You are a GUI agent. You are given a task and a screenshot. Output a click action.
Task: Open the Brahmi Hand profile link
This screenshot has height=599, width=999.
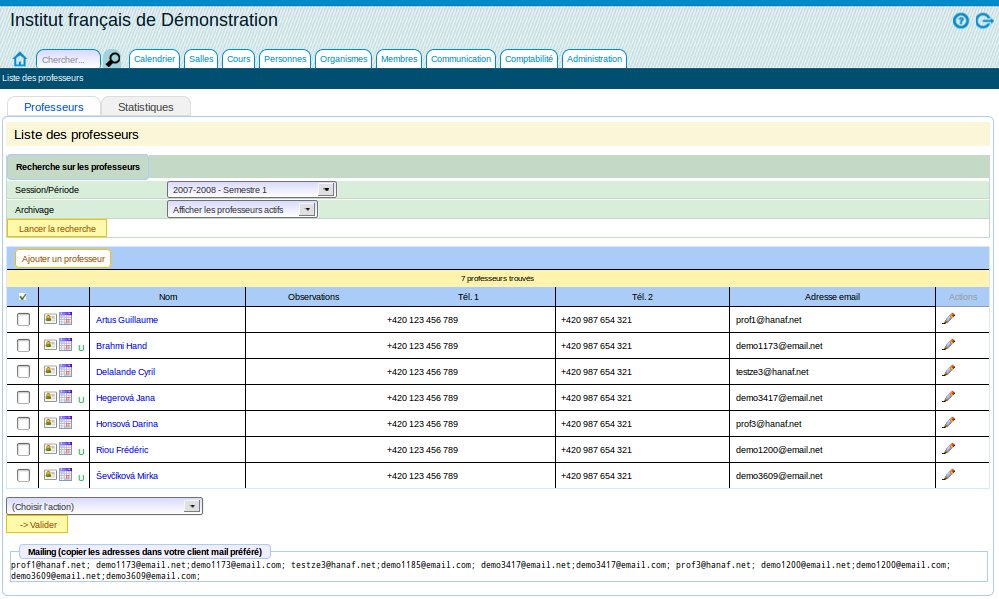pyautogui.click(x=122, y=346)
